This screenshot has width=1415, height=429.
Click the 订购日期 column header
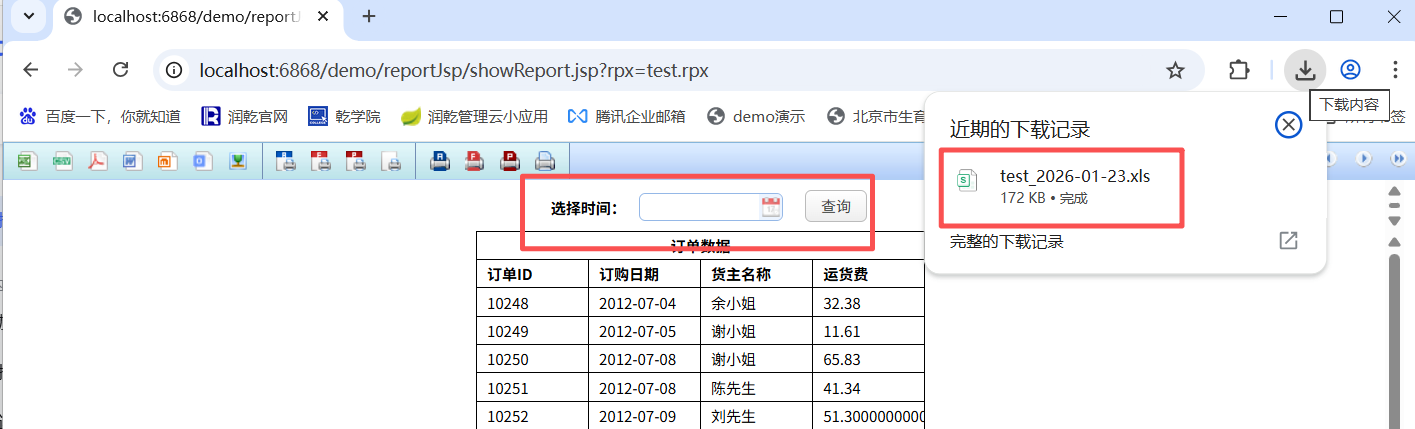[x=644, y=274]
